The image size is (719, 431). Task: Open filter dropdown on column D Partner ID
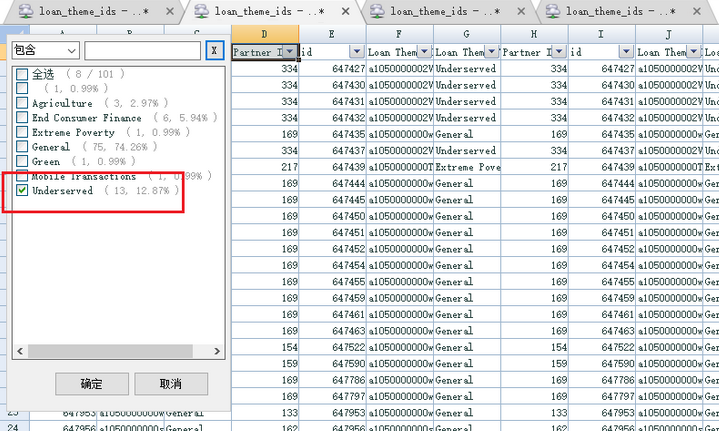[289, 52]
